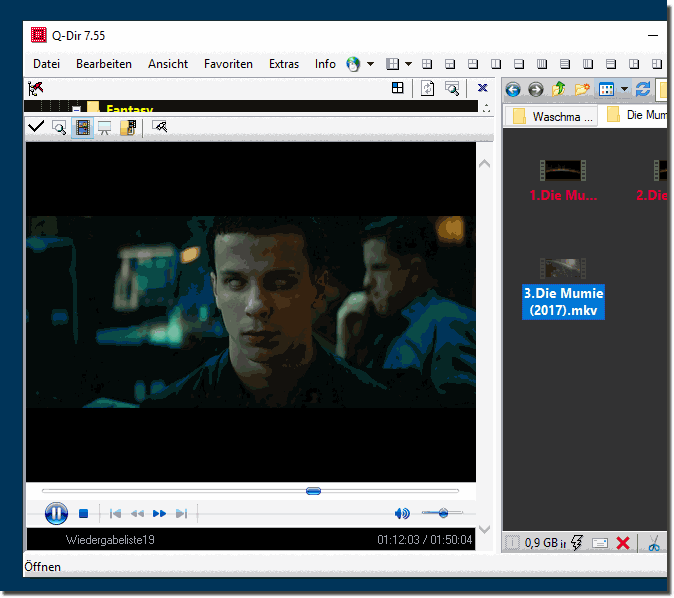Click the pin icon in preview toolbar
This screenshot has width=674, height=598.
[x=159, y=126]
